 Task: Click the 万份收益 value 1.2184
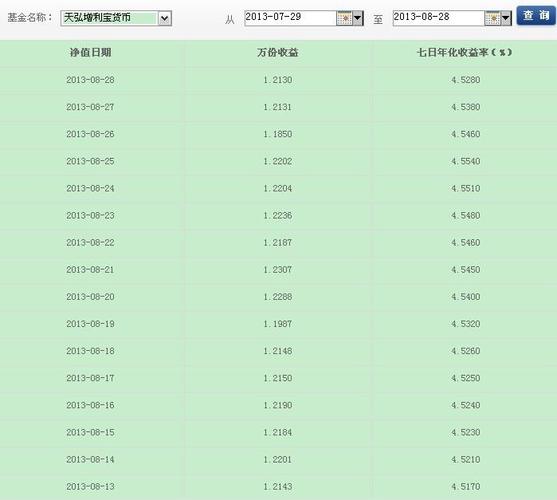278,432
